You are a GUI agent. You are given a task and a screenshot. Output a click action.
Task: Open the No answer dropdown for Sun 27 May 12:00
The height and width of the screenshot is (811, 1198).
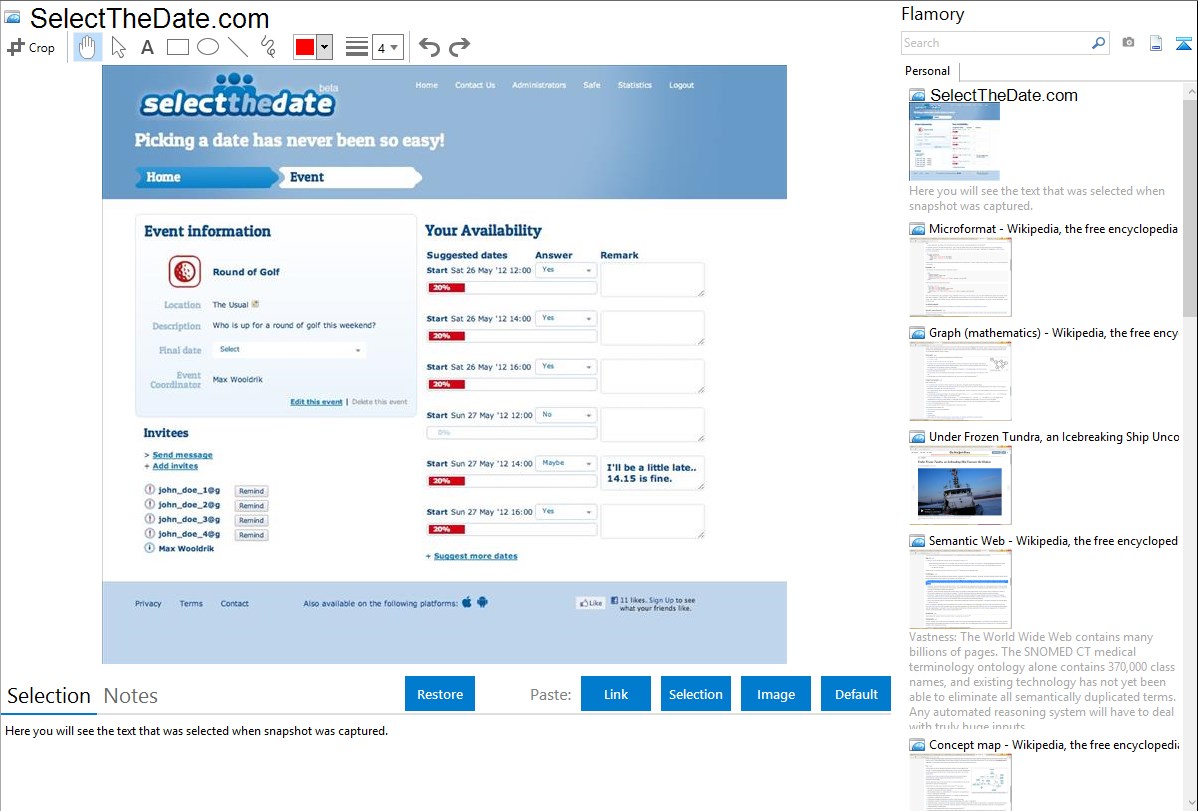coord(566,414)
